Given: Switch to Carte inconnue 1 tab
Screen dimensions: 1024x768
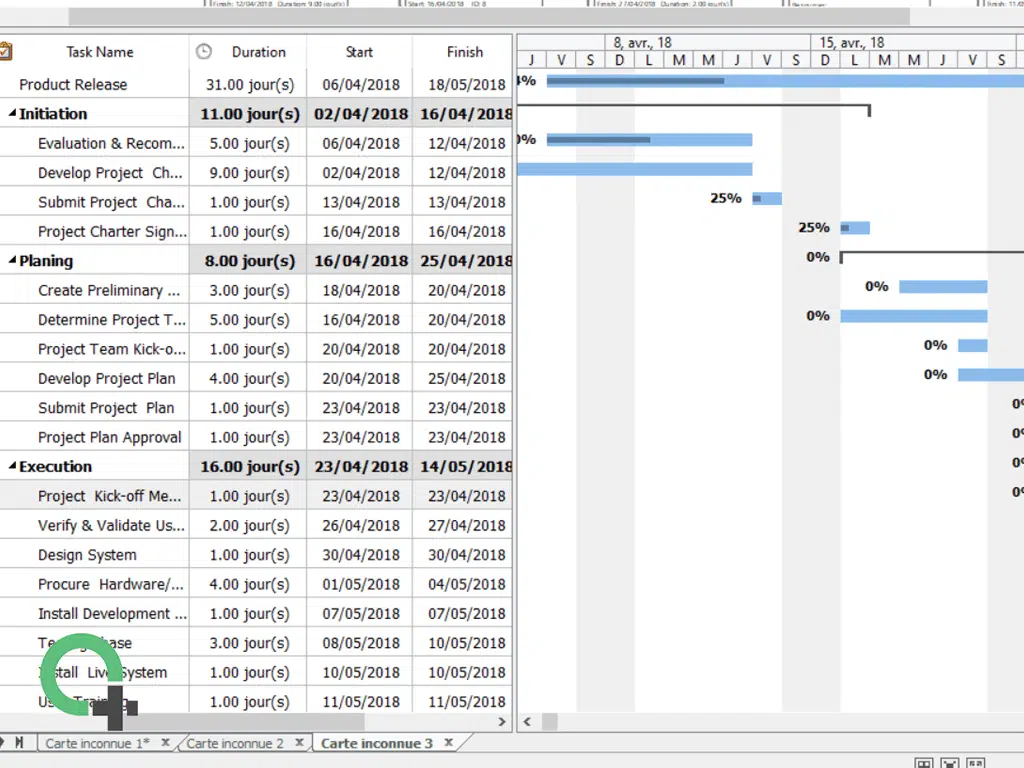Looking at the screenshot, I should coord(97,744).
